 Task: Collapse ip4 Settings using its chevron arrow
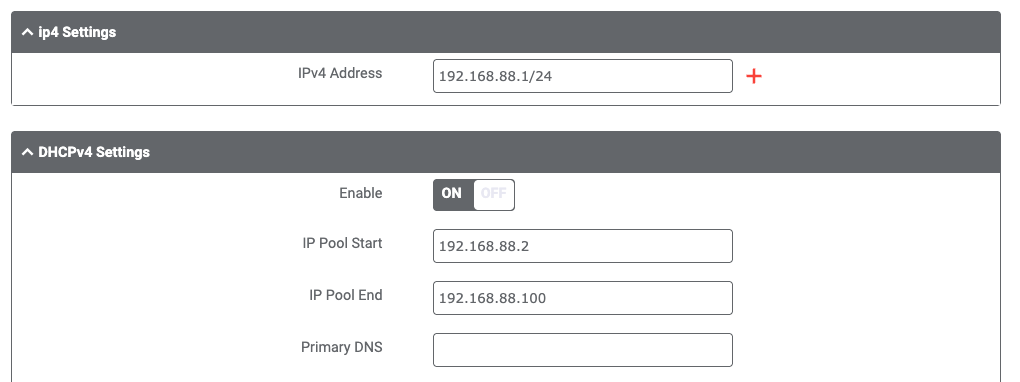coord(27,32)
